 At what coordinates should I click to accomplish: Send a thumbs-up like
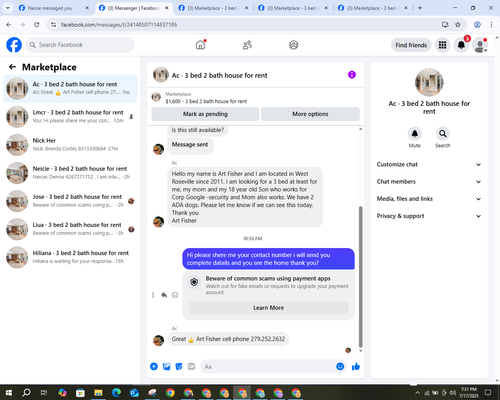click(356, 367)
